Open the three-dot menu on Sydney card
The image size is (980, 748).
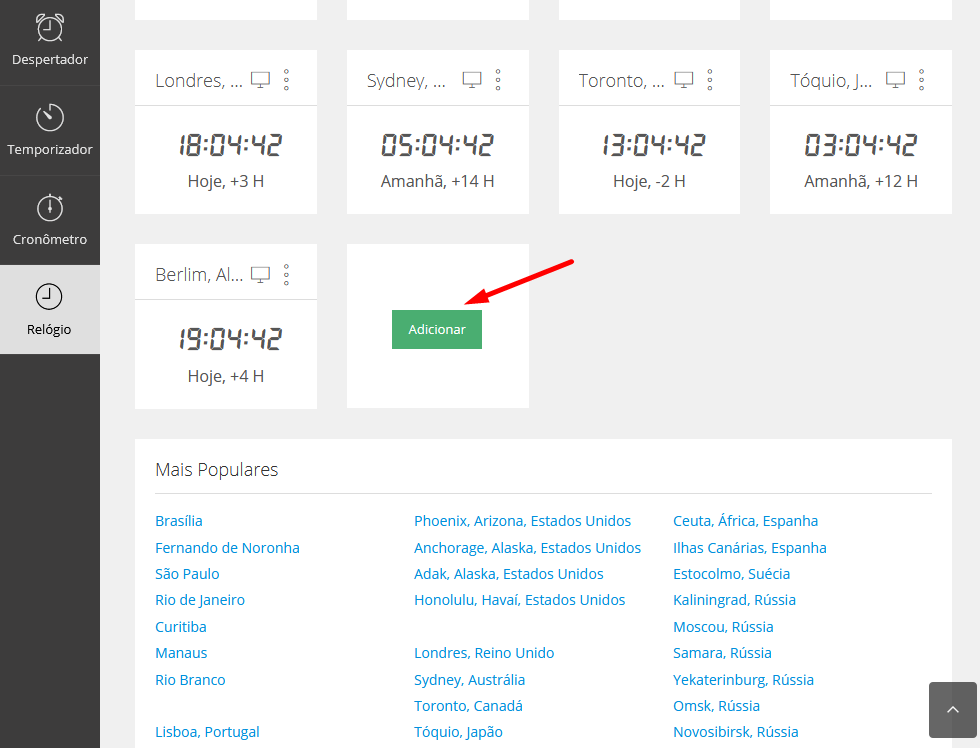498,80
